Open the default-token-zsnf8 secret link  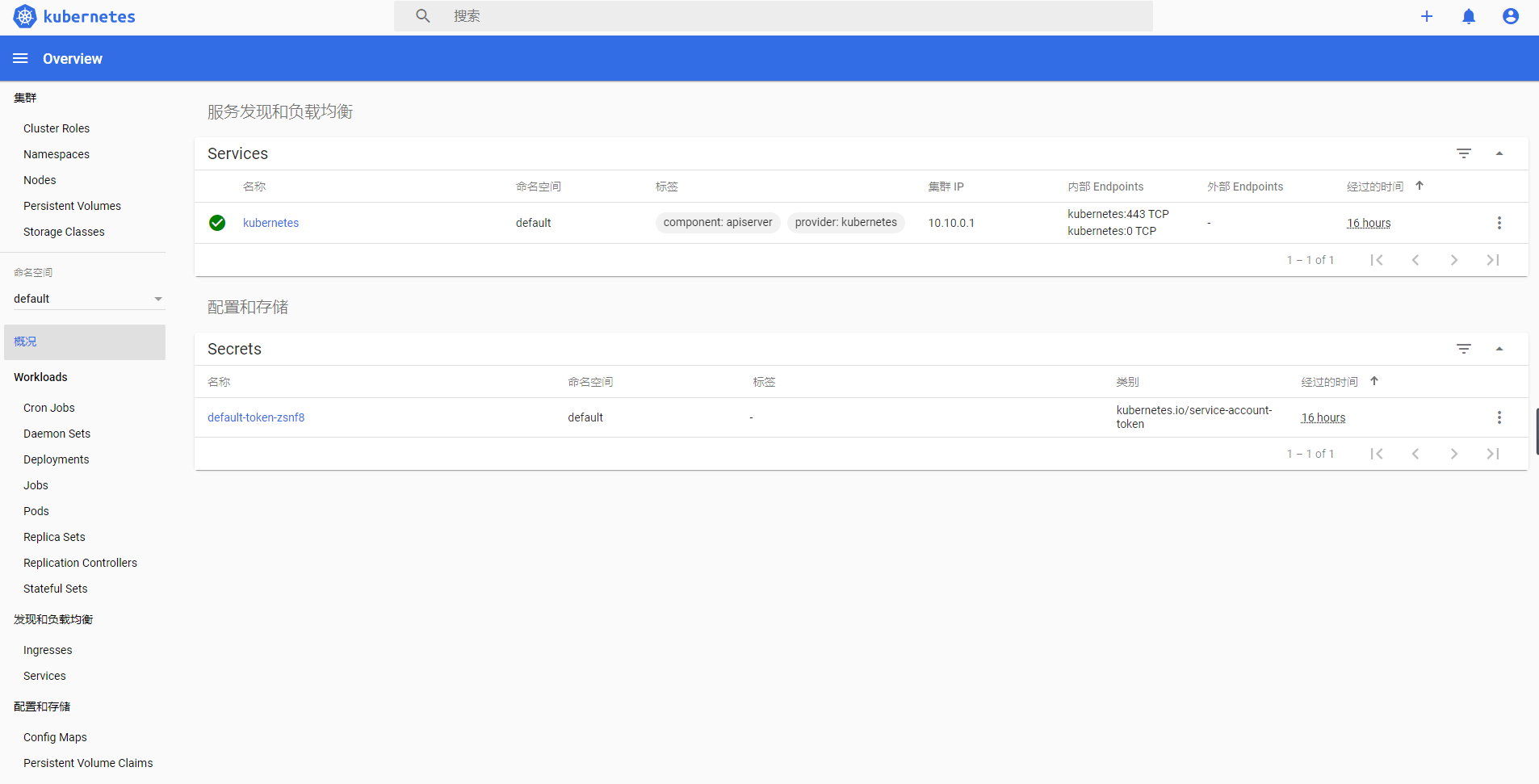point(256,417)
